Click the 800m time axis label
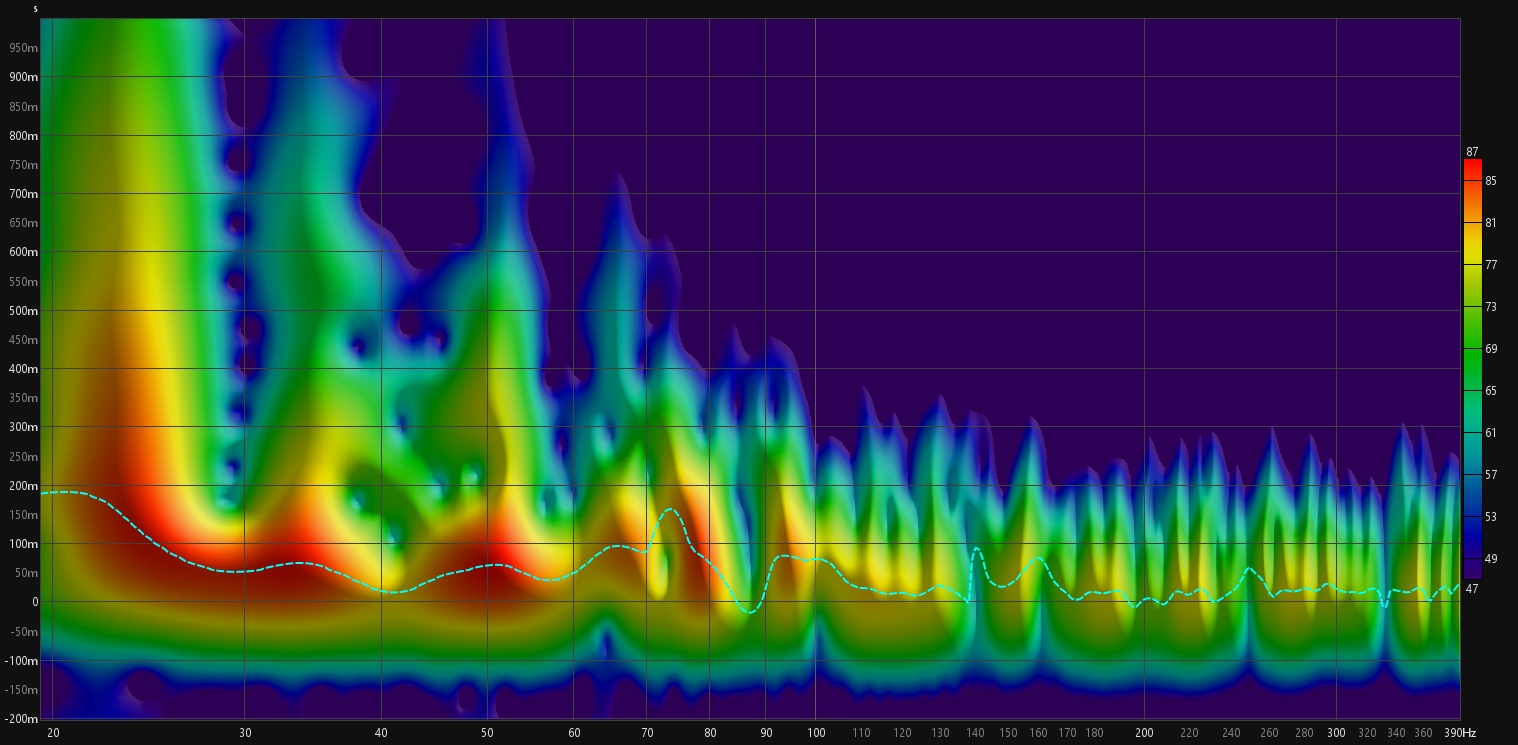The image size is (1518, 745). click(24, 136)
